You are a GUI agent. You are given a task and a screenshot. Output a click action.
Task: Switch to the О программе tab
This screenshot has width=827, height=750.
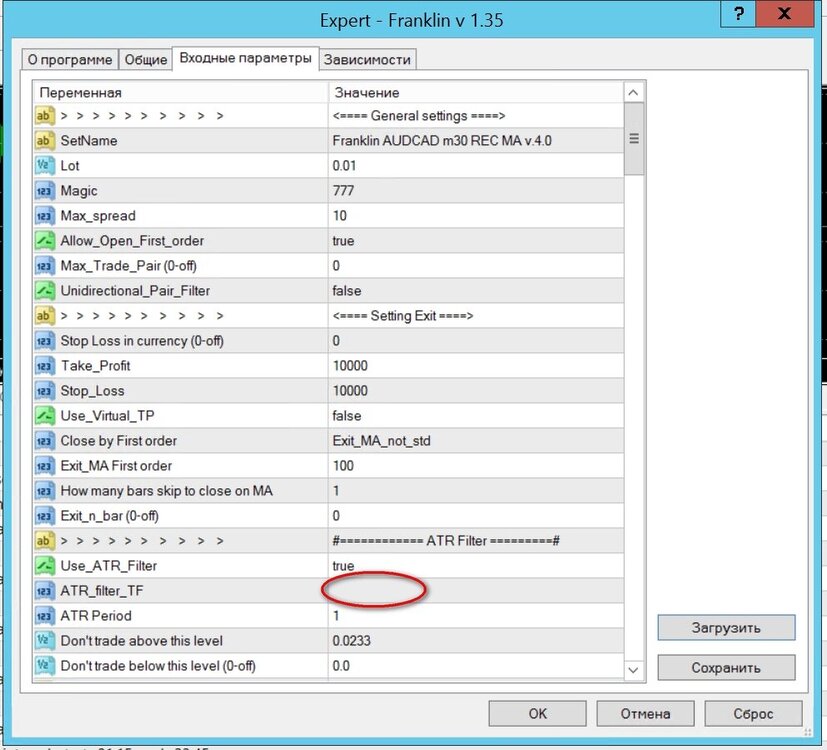click(70, 60)
